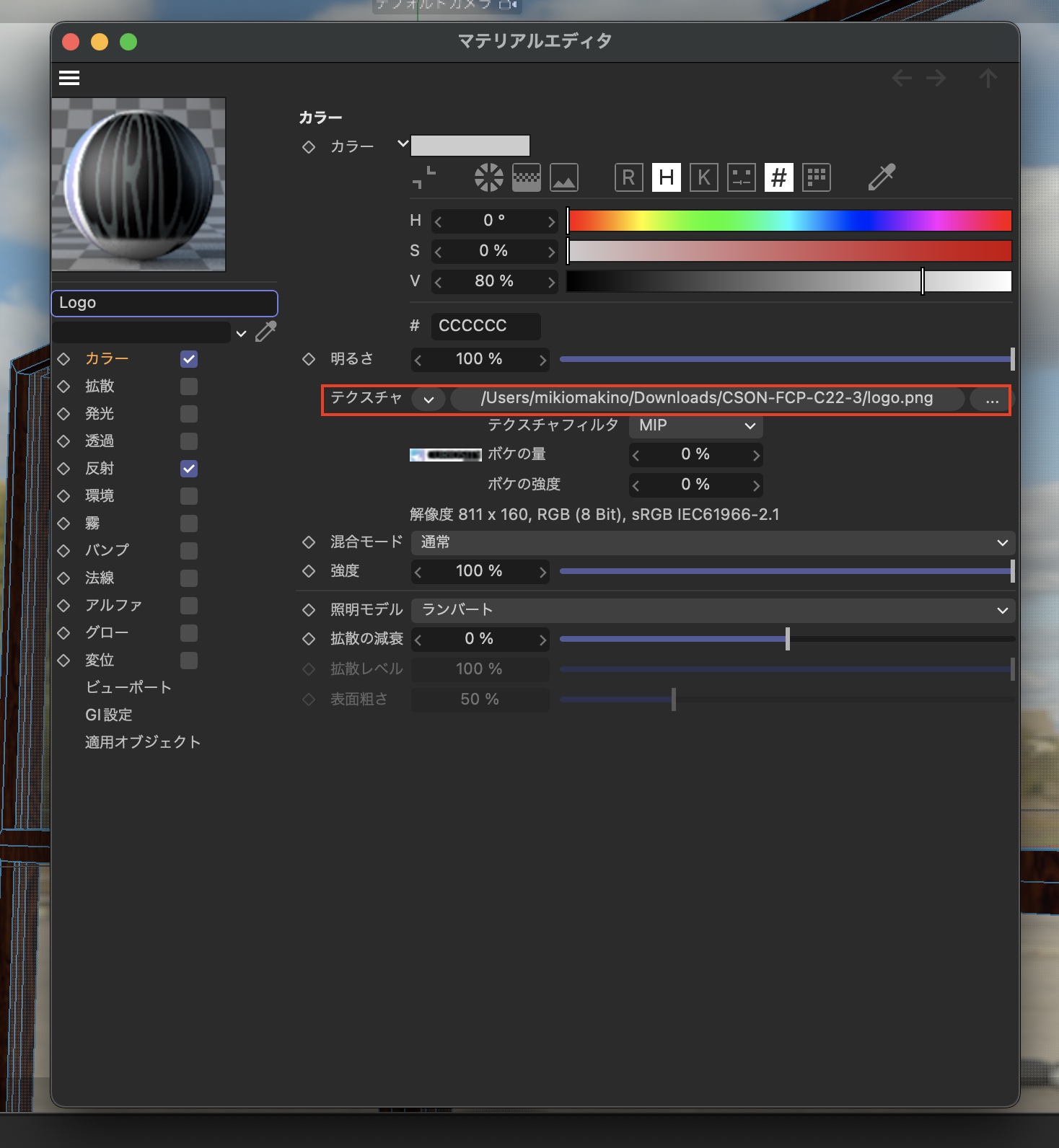Image resolution: width=1059 pixels, height=1148 pixels.
Task: Click the color from picture icon
Action: (x=563, y=177)
